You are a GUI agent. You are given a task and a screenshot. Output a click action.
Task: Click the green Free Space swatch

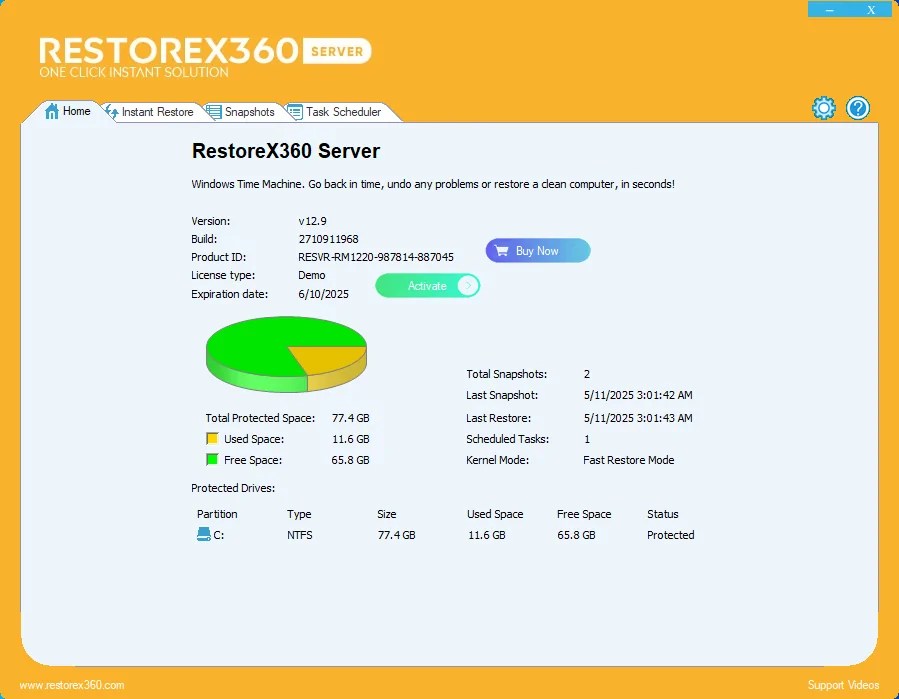pos(212,459)
